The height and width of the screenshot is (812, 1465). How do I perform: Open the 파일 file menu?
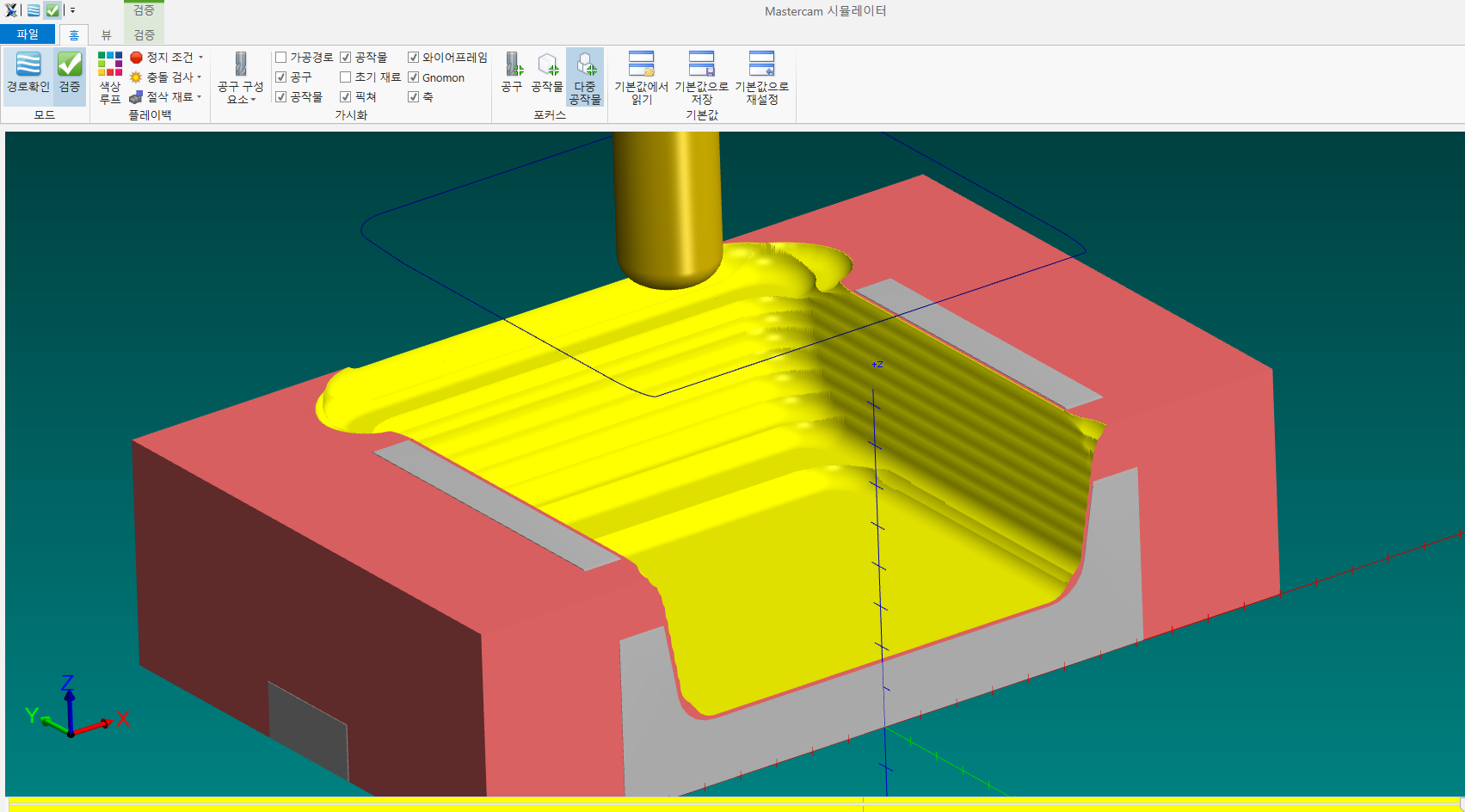click(x=28, y=34)
